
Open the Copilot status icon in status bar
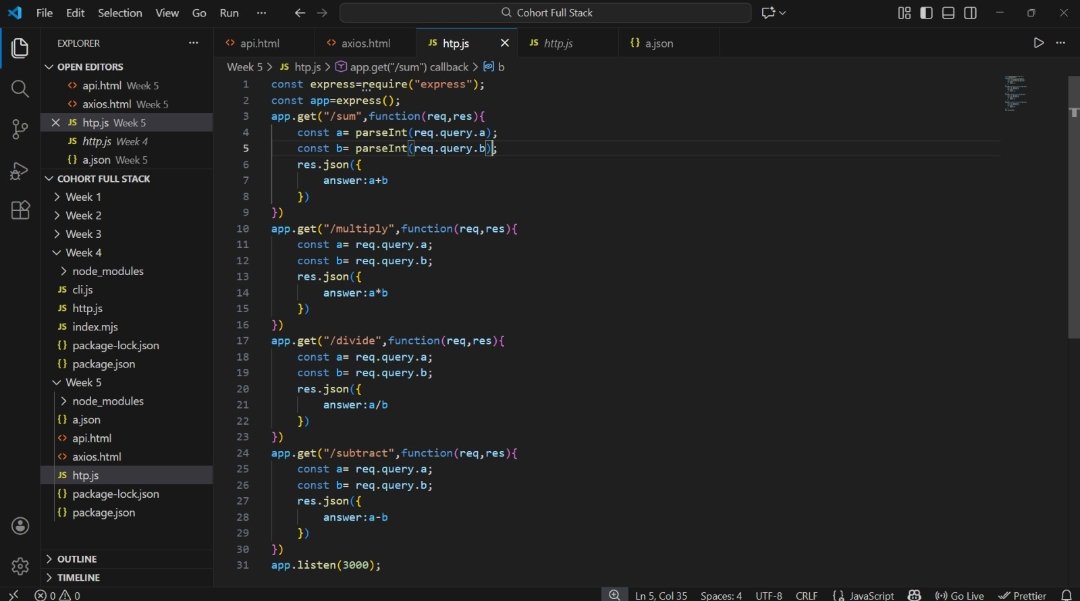point(914,595)
